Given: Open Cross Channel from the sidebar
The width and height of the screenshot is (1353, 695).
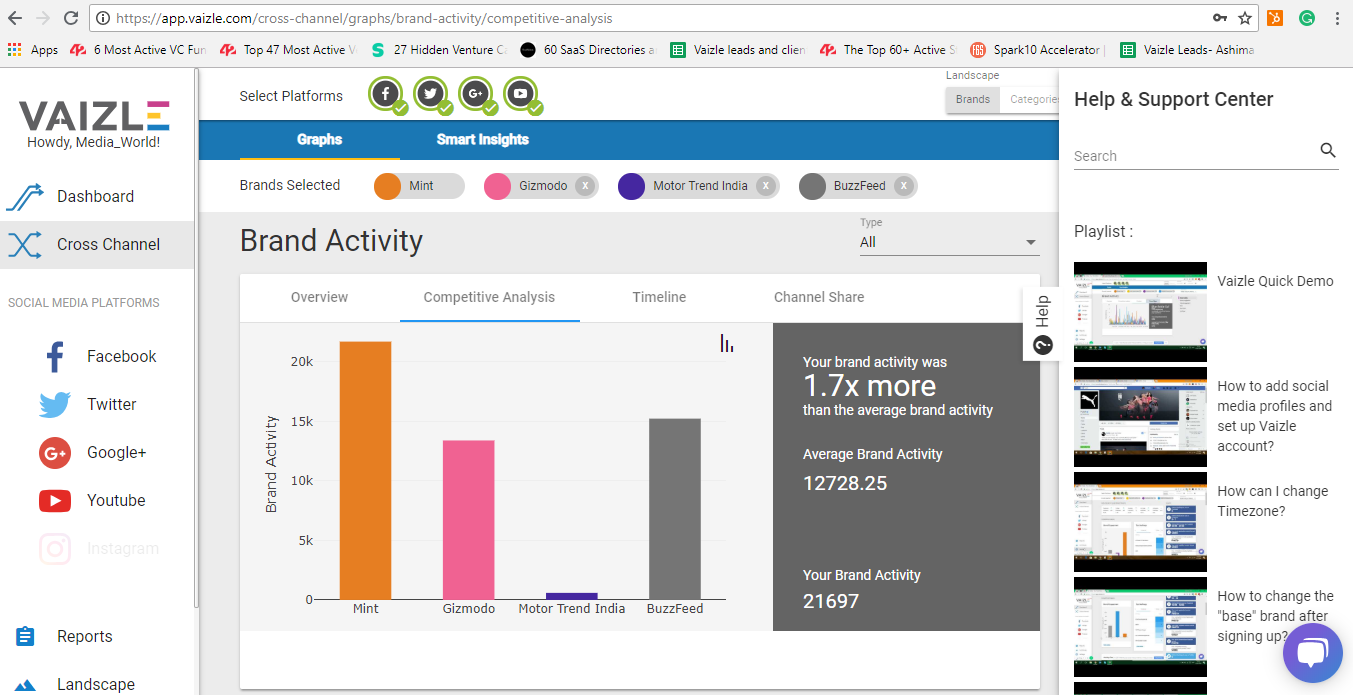Looking at the screenshot, I should tap(97, 244).
